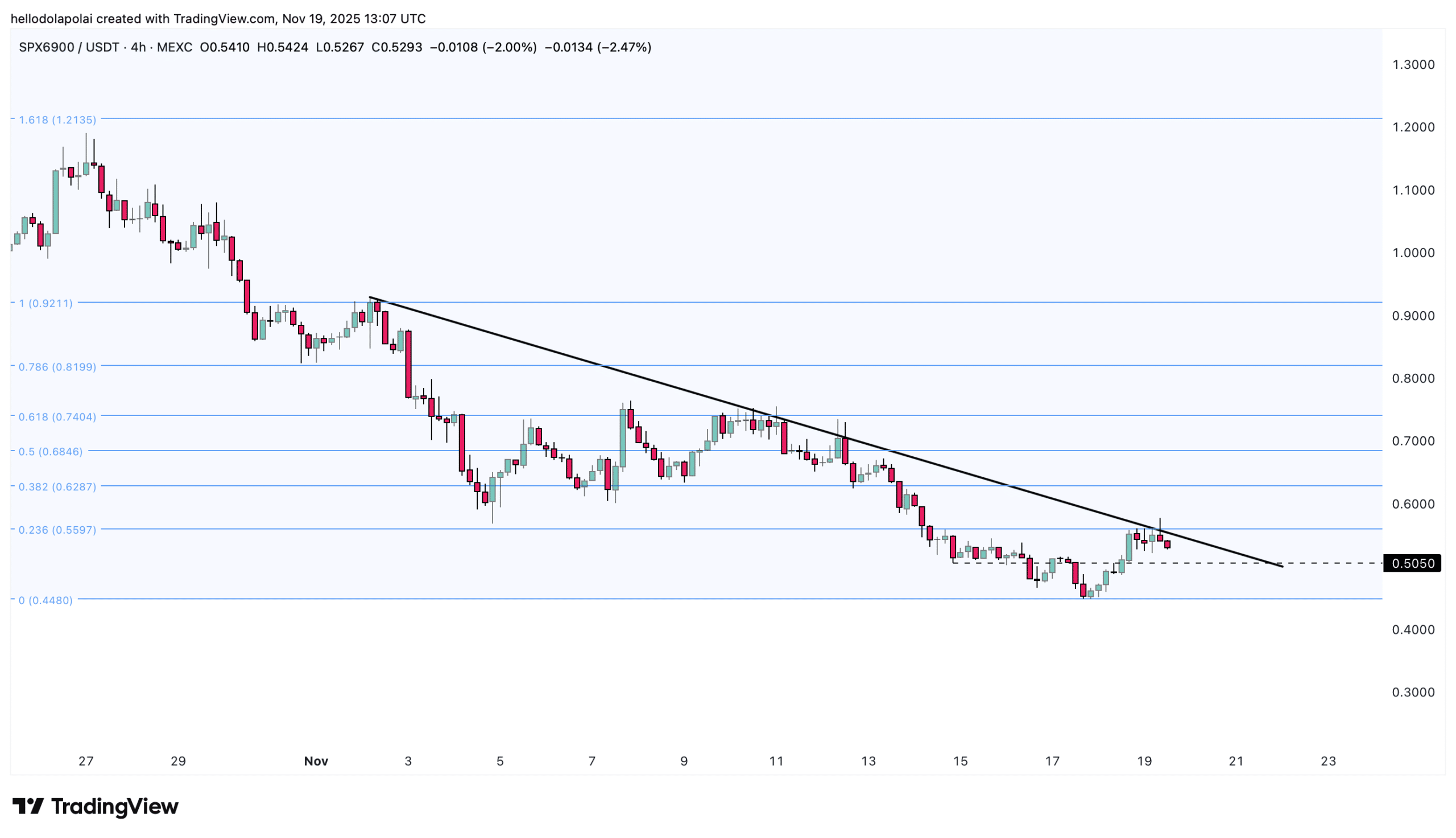1456x838 pixels.
Task: Click date 19 on the time axis
Action: [x=1144, y=761]
